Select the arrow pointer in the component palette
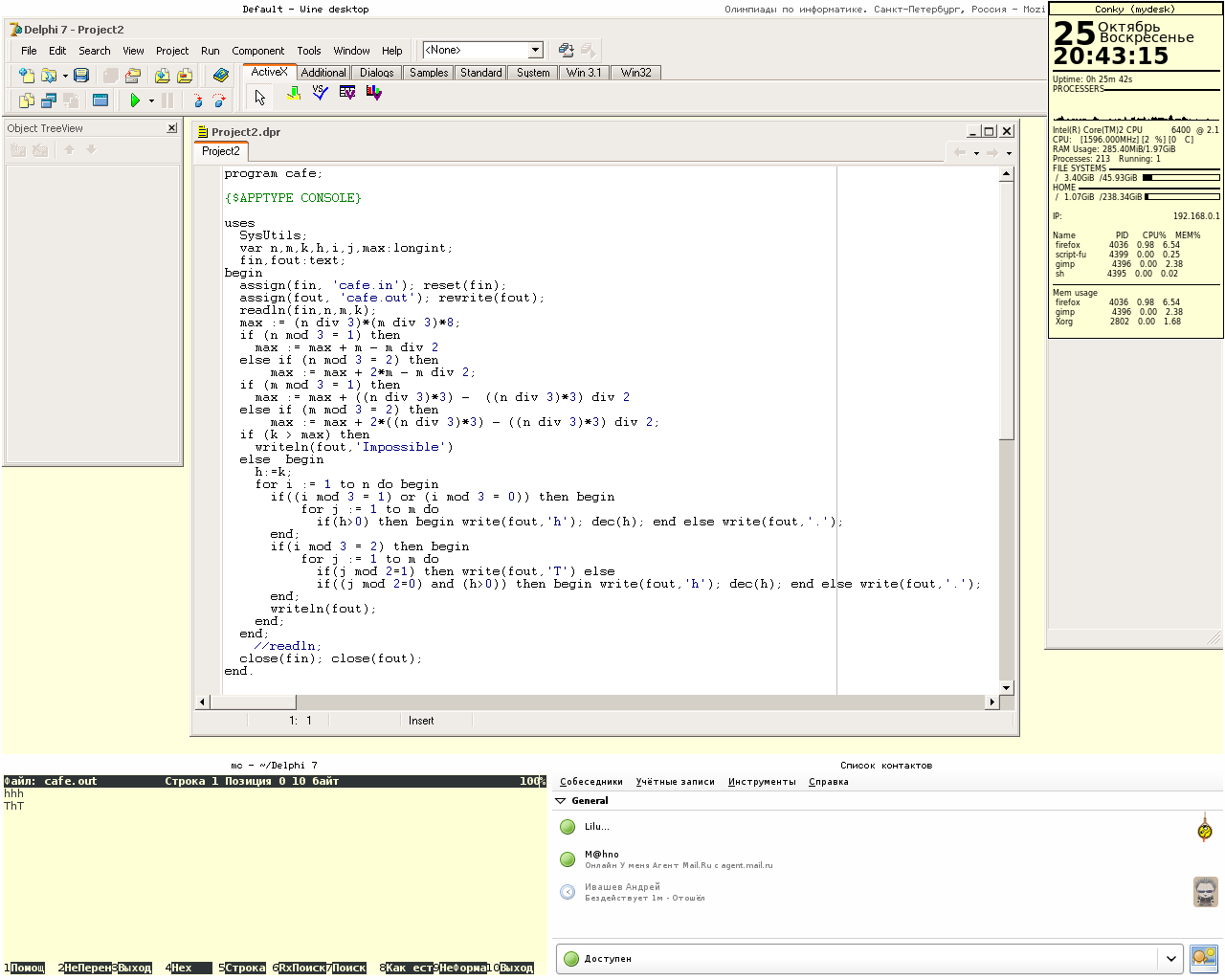Screen dimensions: 1225x980 259,96
